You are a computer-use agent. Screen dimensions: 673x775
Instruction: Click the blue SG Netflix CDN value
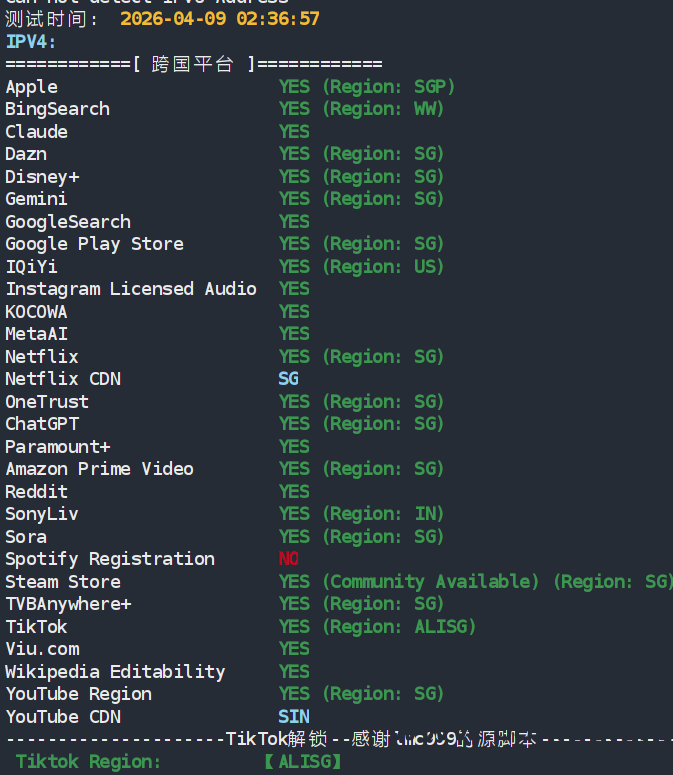tap(288, 379)
